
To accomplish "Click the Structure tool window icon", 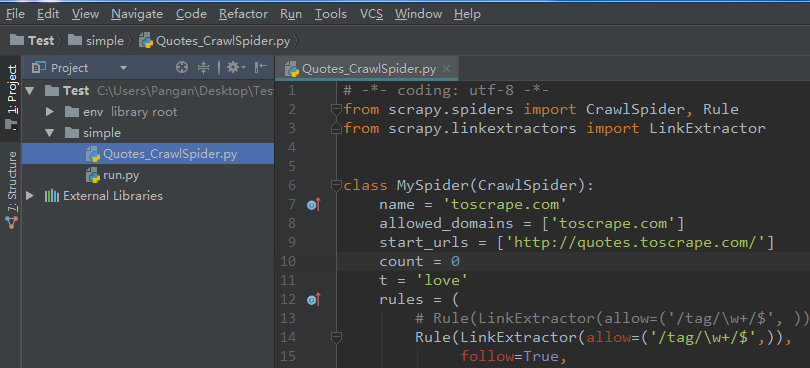I will pos(11,222).
